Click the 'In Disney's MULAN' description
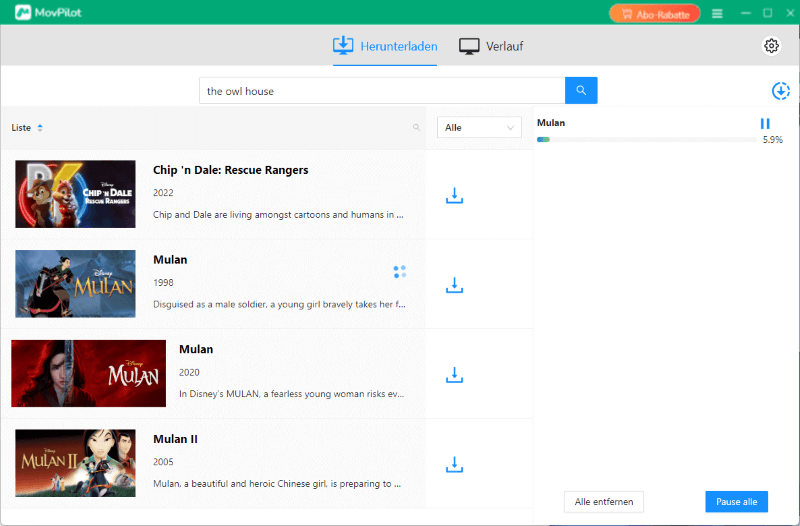The height and width of the screenshot is (526, 800). [x=291, y=394]
